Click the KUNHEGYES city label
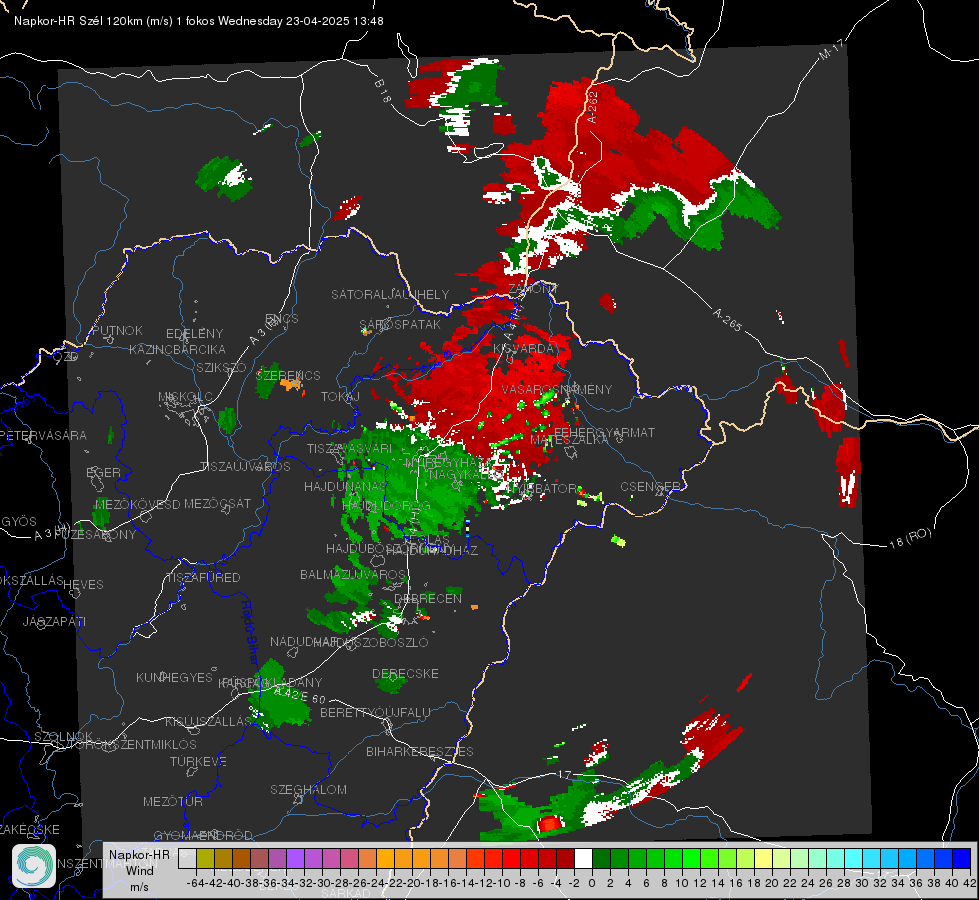Screen dimensions: 979x900 tap(174, 677)
